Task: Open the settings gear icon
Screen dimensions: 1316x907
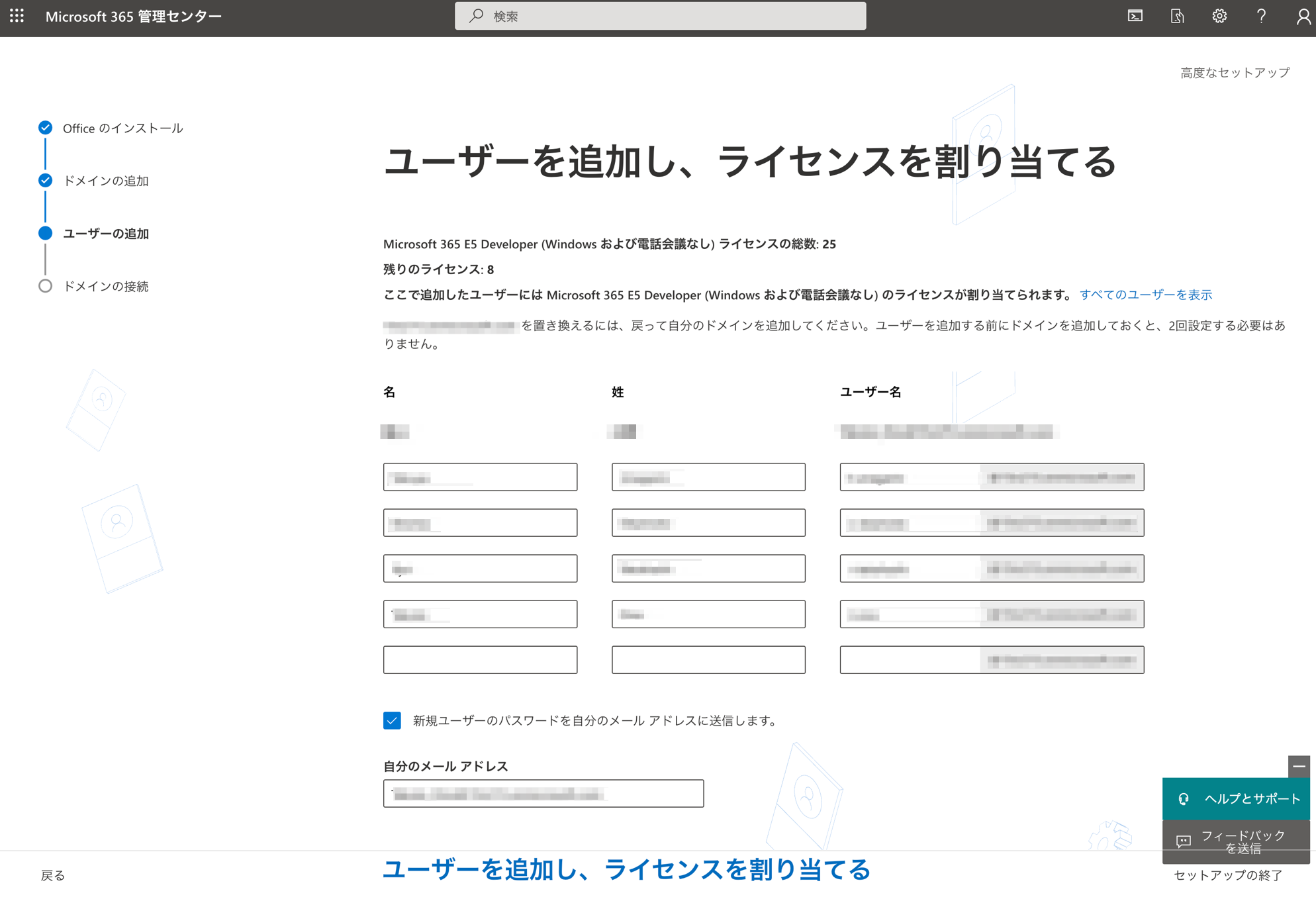Action: coord(1219,16)
